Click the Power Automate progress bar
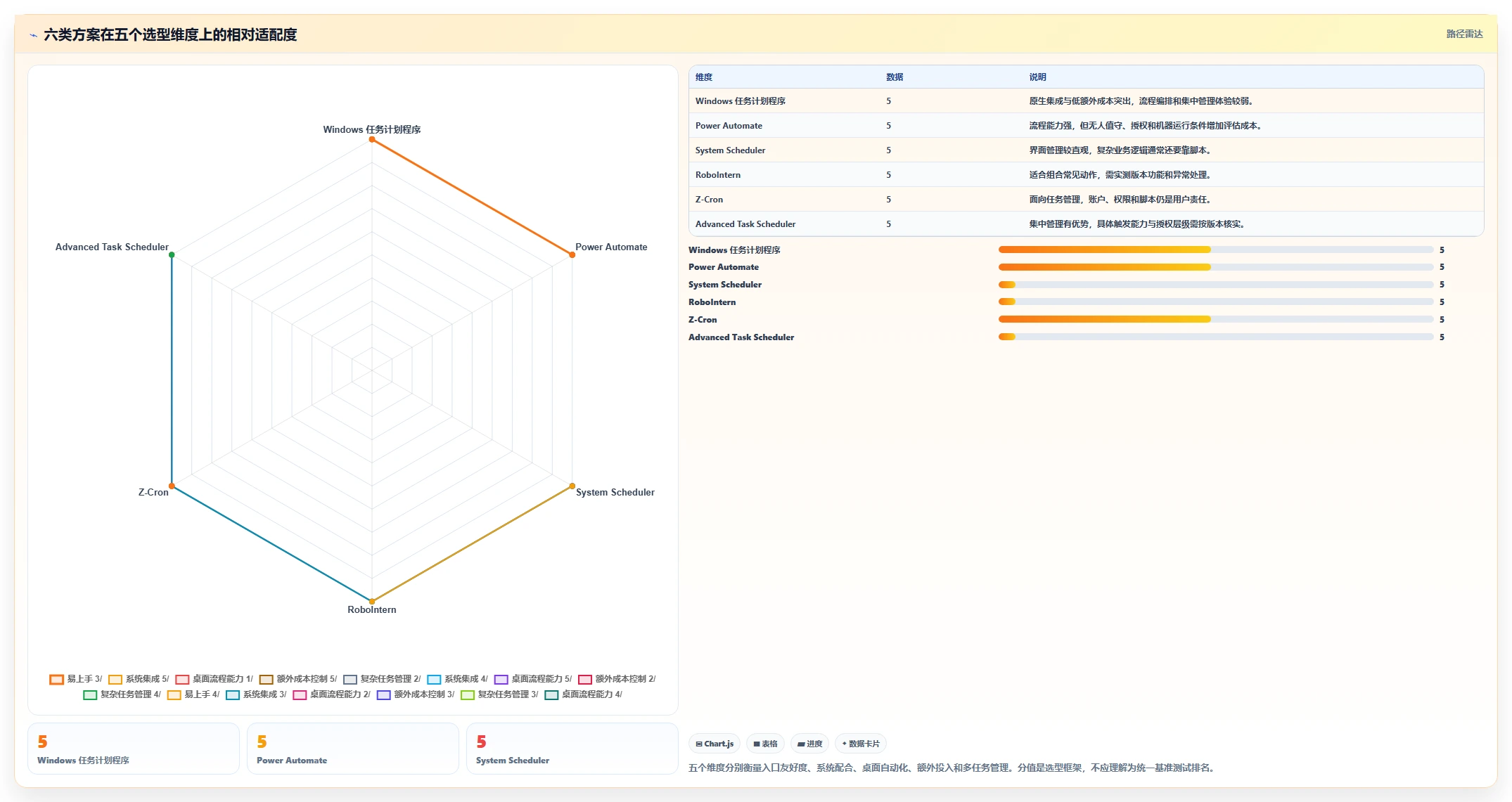The width and height of the screenshot is (1512, 802). 1216,267
